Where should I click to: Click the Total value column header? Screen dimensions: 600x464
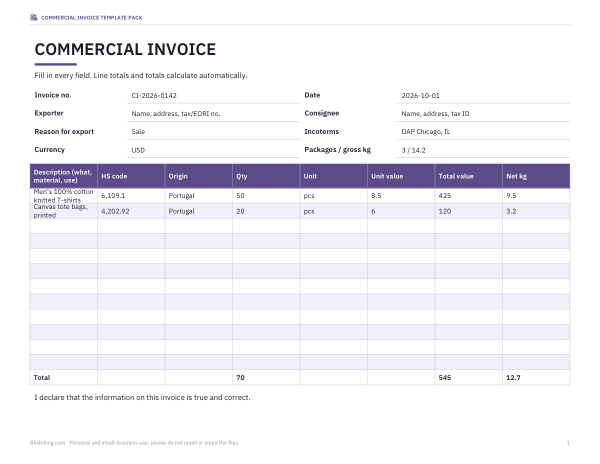point(469,176)
